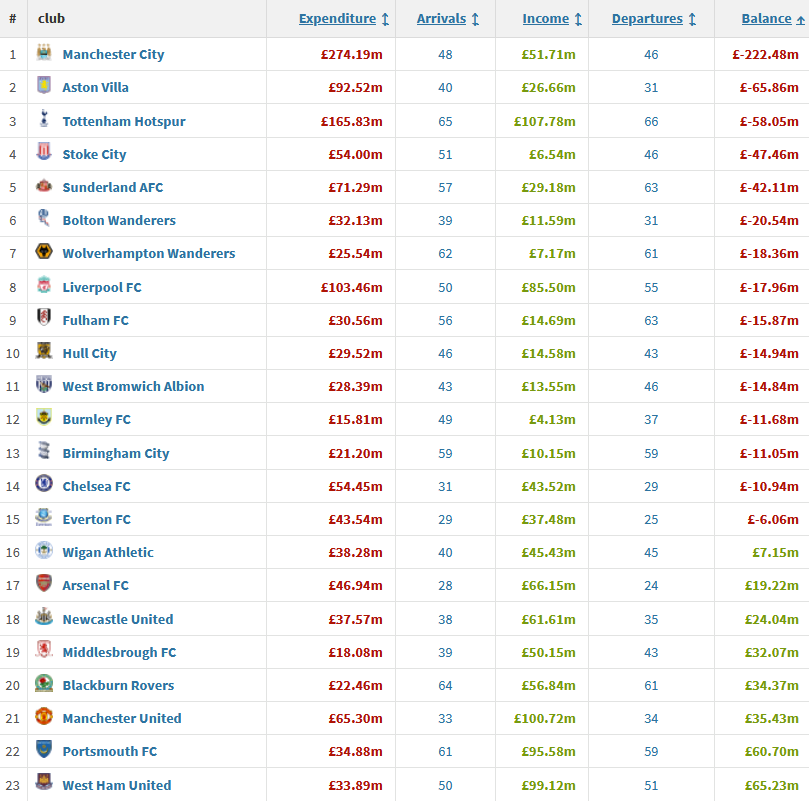The image size is (809, 801).
Task: Click the Bolton Wanderers crest icon
Action: point(44,218)
